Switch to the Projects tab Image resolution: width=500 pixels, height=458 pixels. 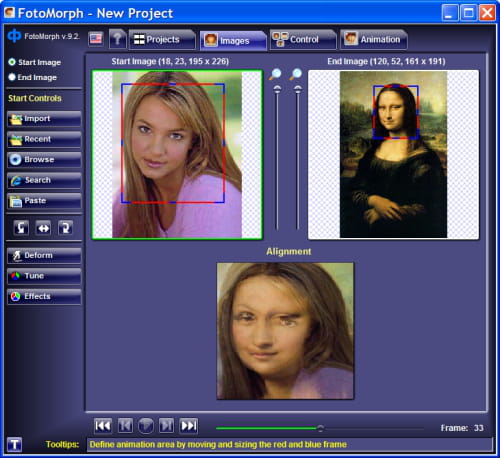pyautogui.click(x=162, y=39)
